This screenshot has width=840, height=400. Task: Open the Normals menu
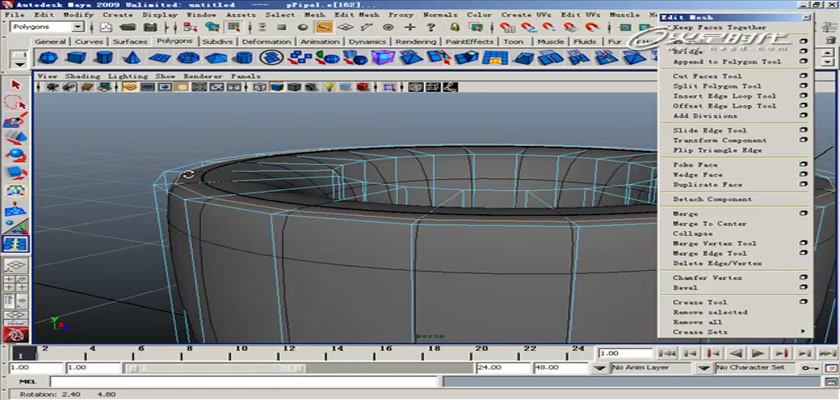[440, 14]
